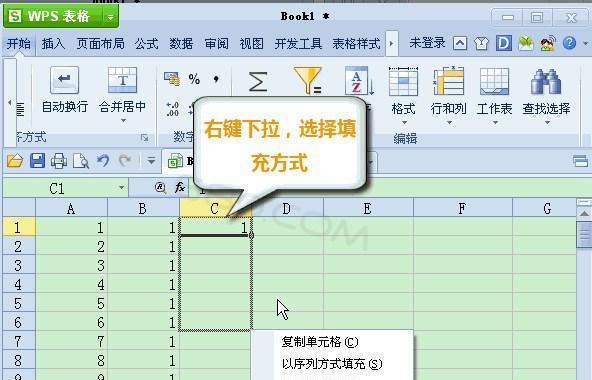Select row header 7

[x=19, y=341]
